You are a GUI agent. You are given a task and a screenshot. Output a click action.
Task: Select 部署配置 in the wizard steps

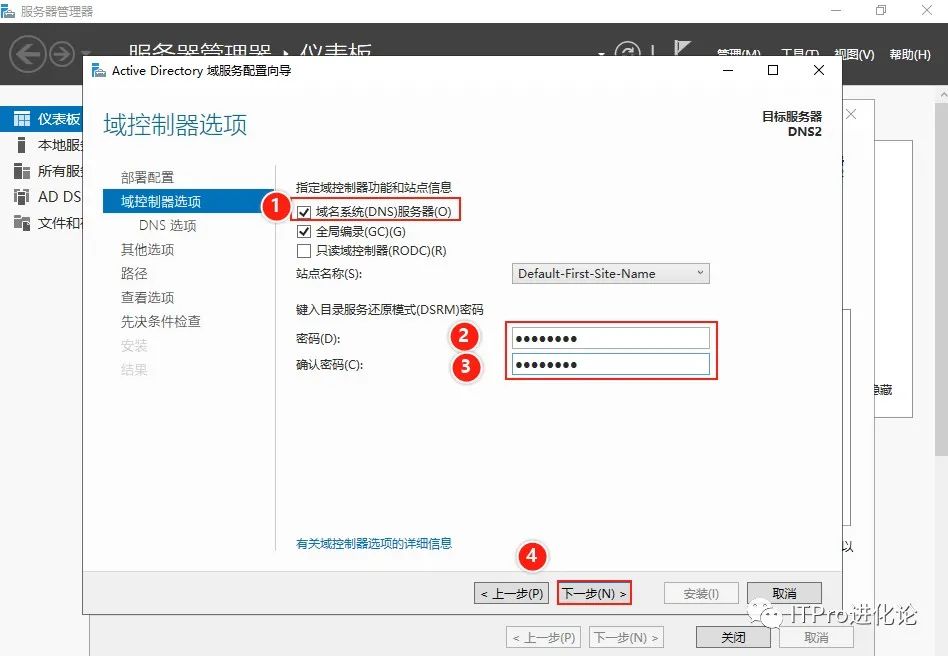click(x=147, y=177)
